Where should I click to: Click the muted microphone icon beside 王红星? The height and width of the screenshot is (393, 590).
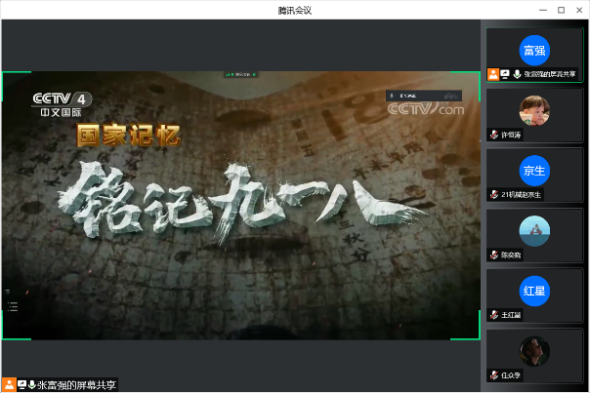(494, 315)
